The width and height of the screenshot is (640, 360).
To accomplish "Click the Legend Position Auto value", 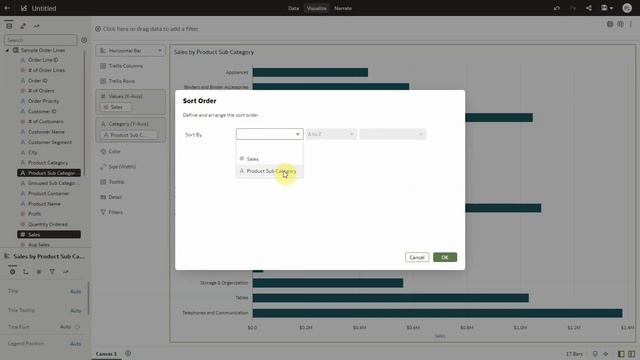I will pyautogui.click(x=76, y=344).
